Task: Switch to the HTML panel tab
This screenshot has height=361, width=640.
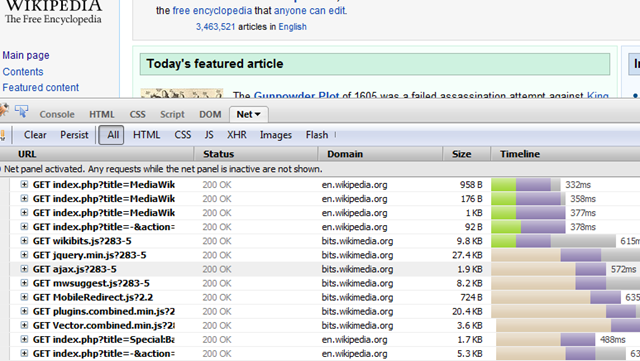Action: (102, 114)
